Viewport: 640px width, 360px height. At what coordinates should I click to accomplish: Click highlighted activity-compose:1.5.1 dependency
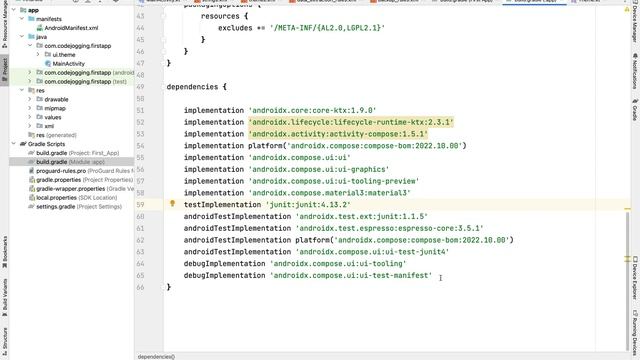pos(338,134)
